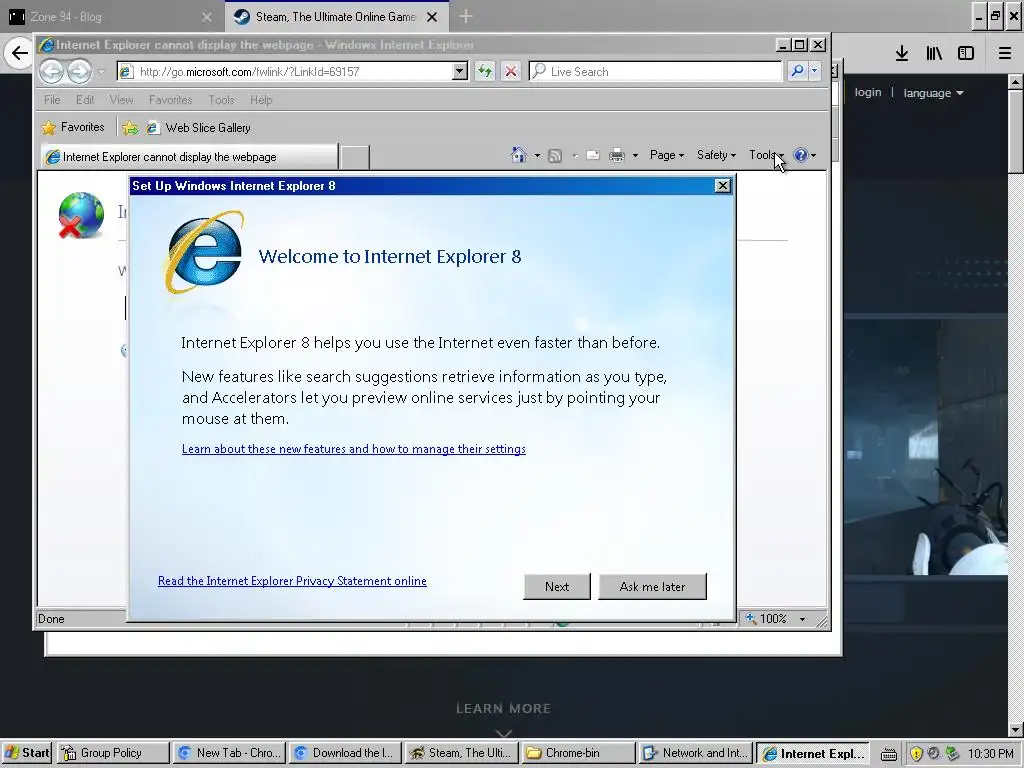
Task: Expand the Print dropdown arrow
Action: (635, 155)
